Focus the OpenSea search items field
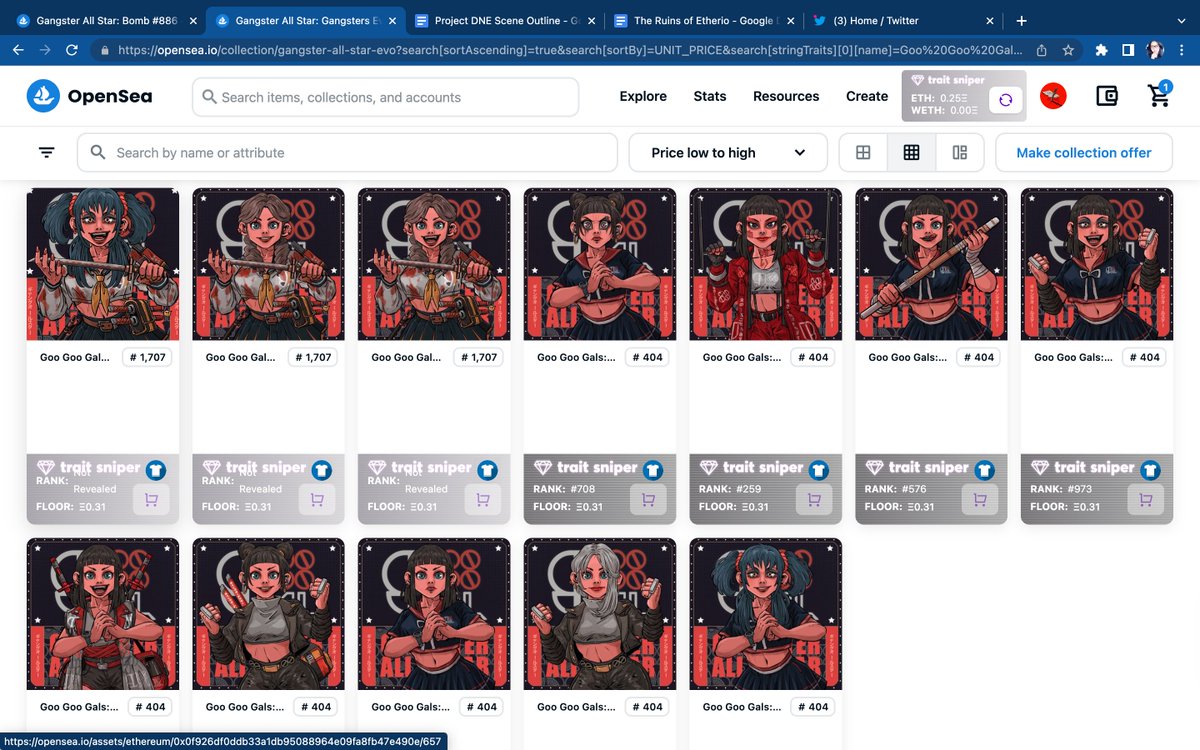Image resolution: width=1200 pixels, height=750 pixels. [386, 97]
